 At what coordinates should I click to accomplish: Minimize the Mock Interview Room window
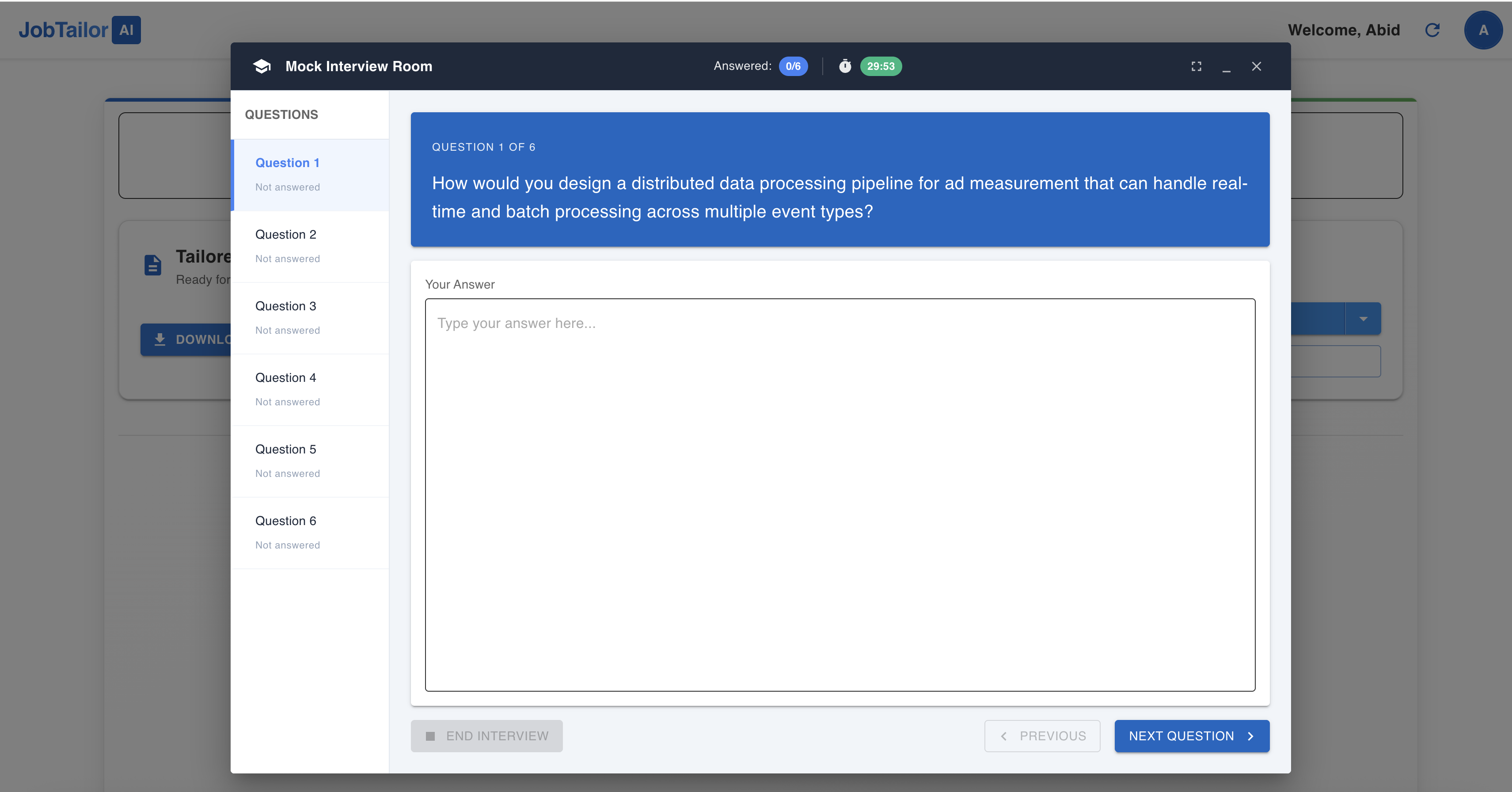[x=1227, y=69]
